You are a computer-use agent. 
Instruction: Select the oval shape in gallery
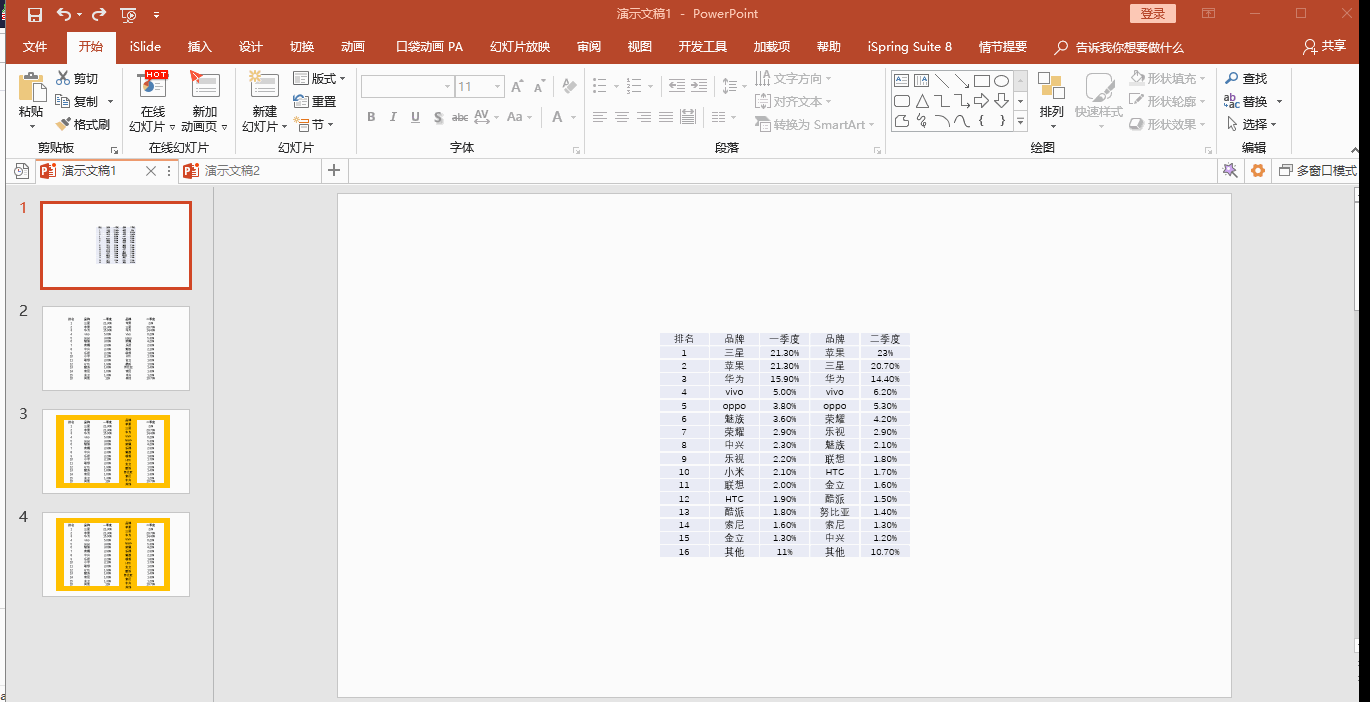(1001, 81)
